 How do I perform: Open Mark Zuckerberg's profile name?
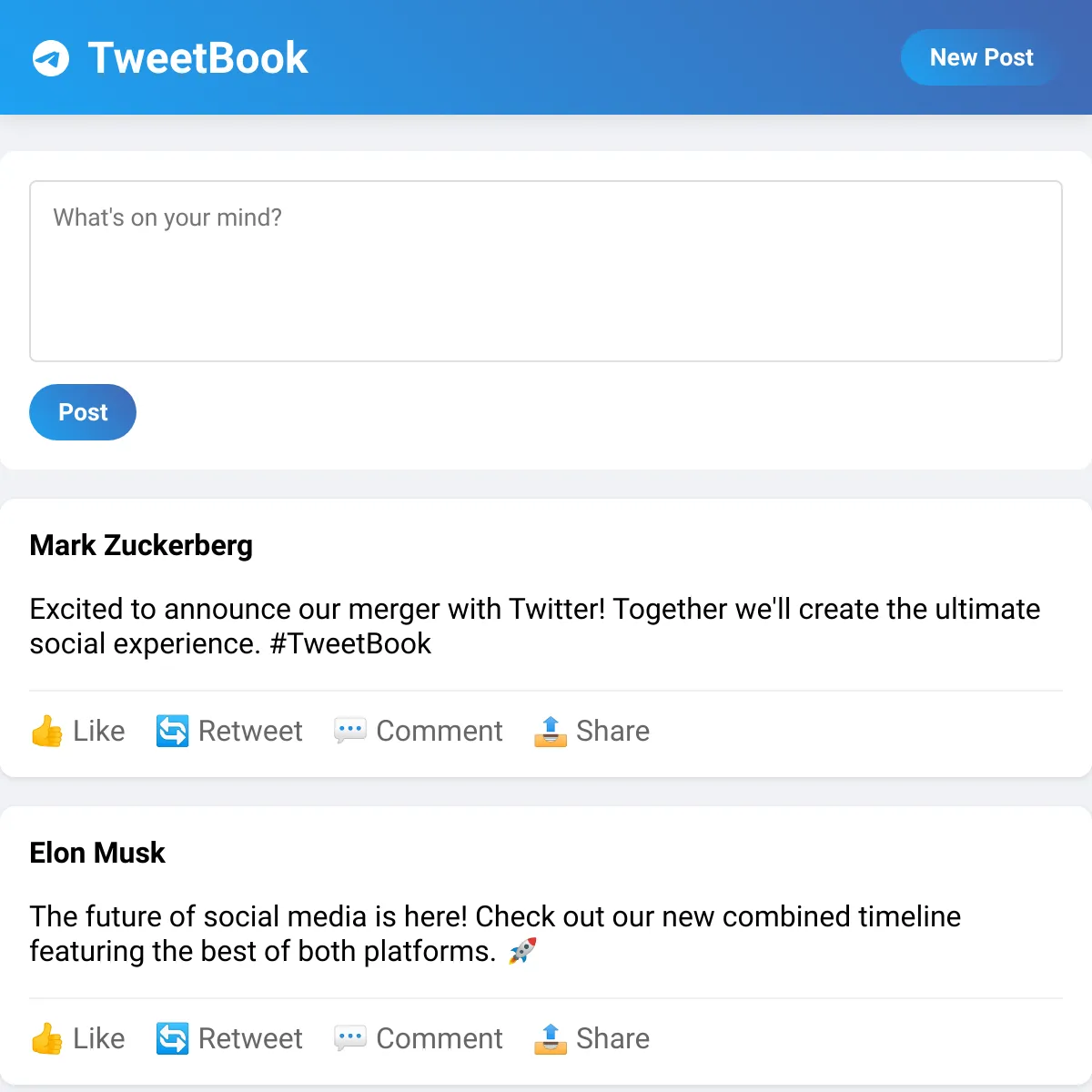[x=141, y=545]
